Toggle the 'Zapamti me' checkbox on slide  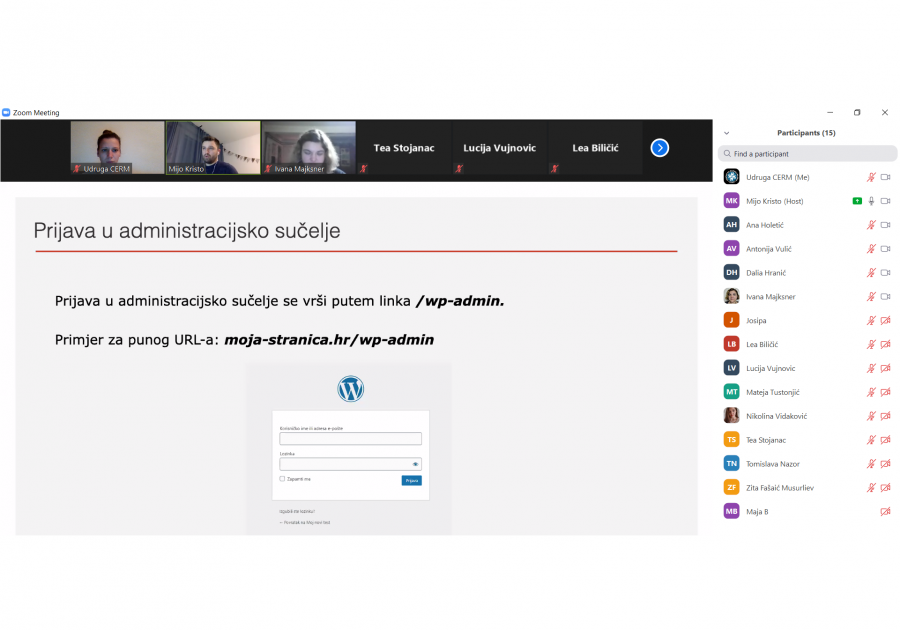[x=282, y=479]
